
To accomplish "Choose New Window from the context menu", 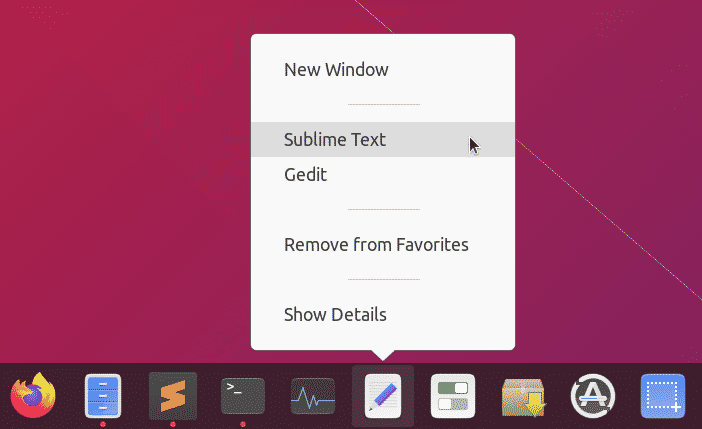I will [383, 69].
